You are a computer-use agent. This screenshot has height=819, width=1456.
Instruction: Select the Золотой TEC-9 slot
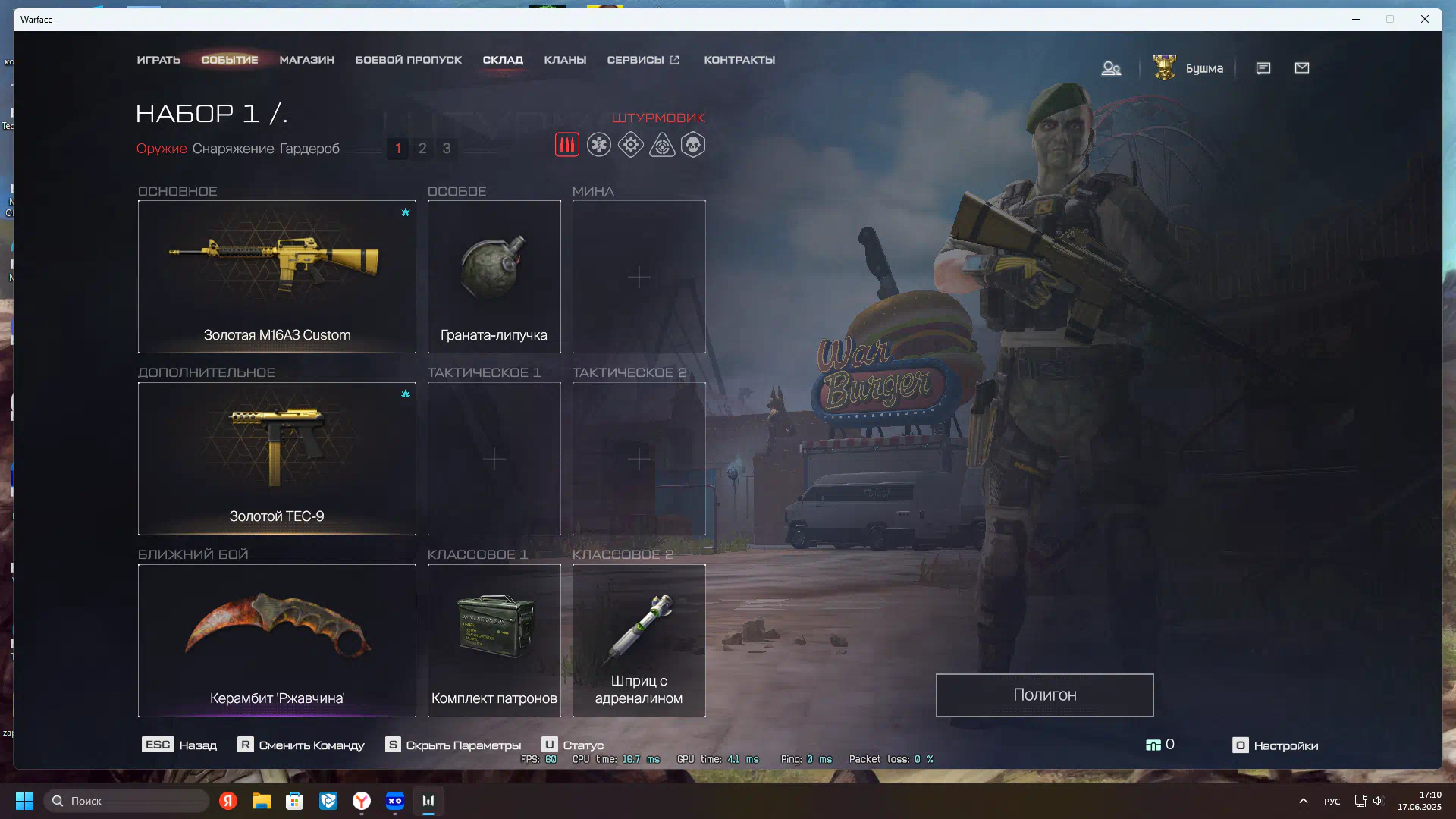coord(277,459)
